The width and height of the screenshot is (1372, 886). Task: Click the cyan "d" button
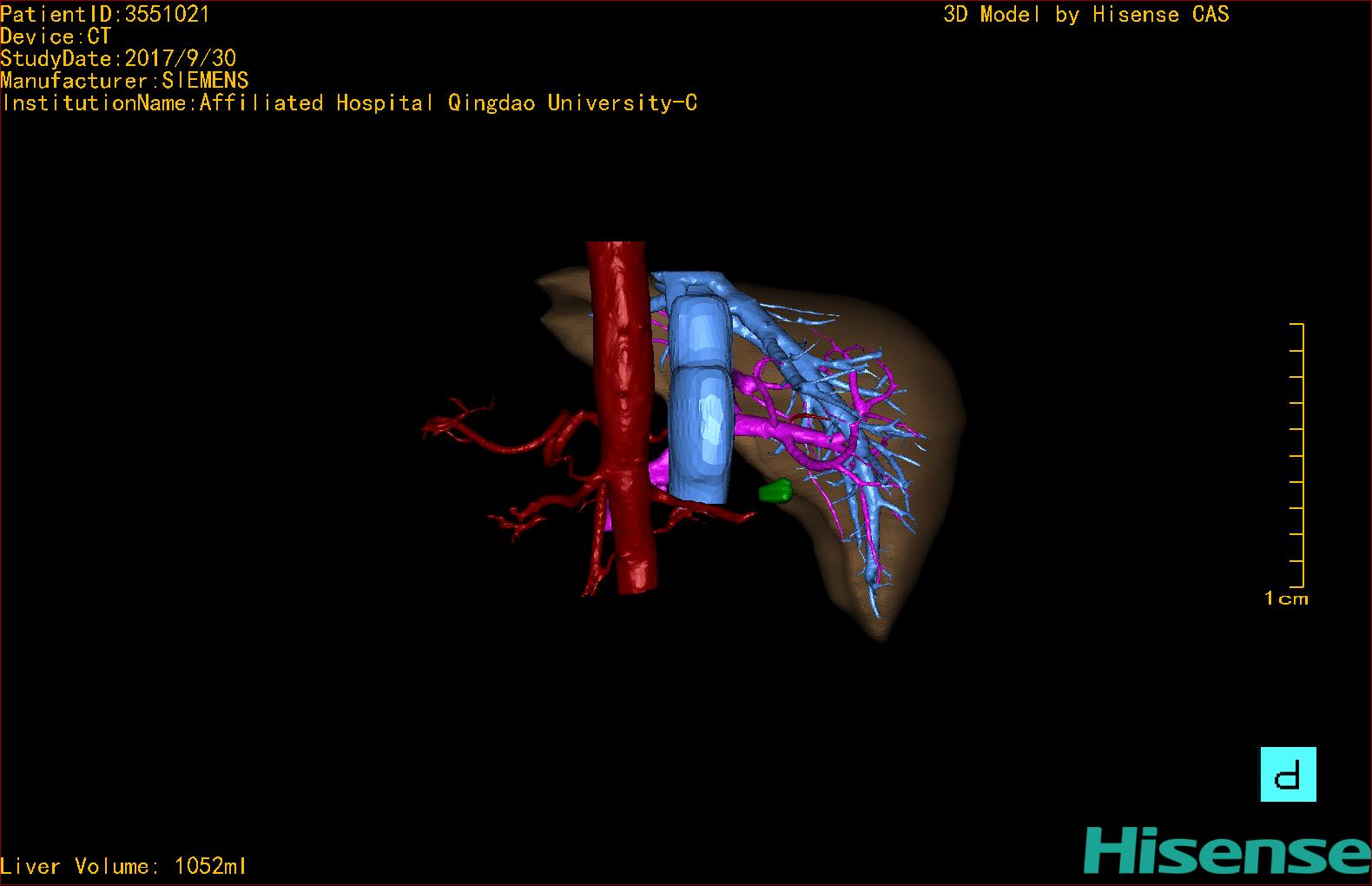coord(1288,774)
